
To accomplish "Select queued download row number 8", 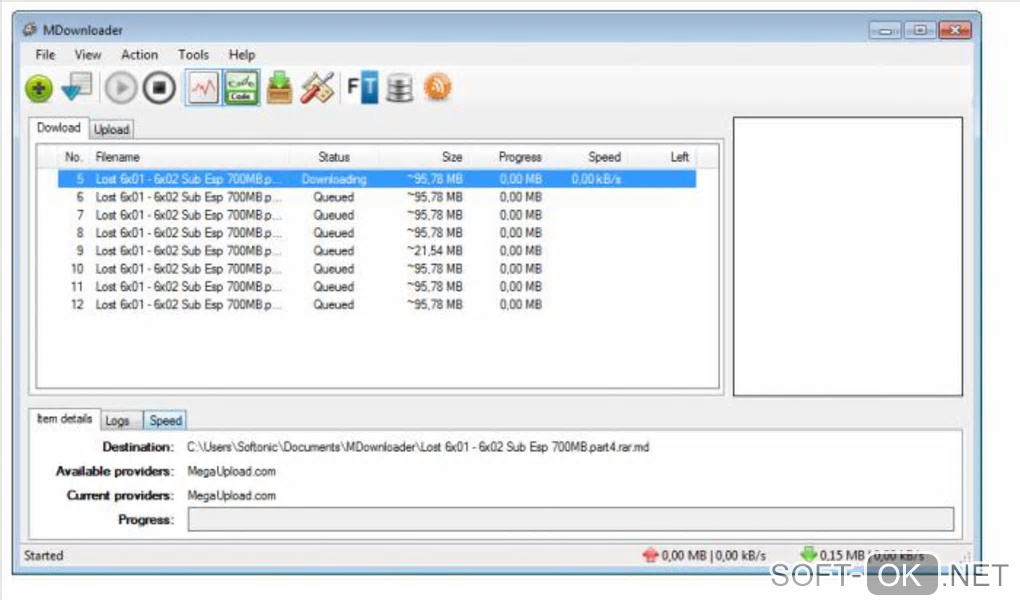I will tap(377, 233).
